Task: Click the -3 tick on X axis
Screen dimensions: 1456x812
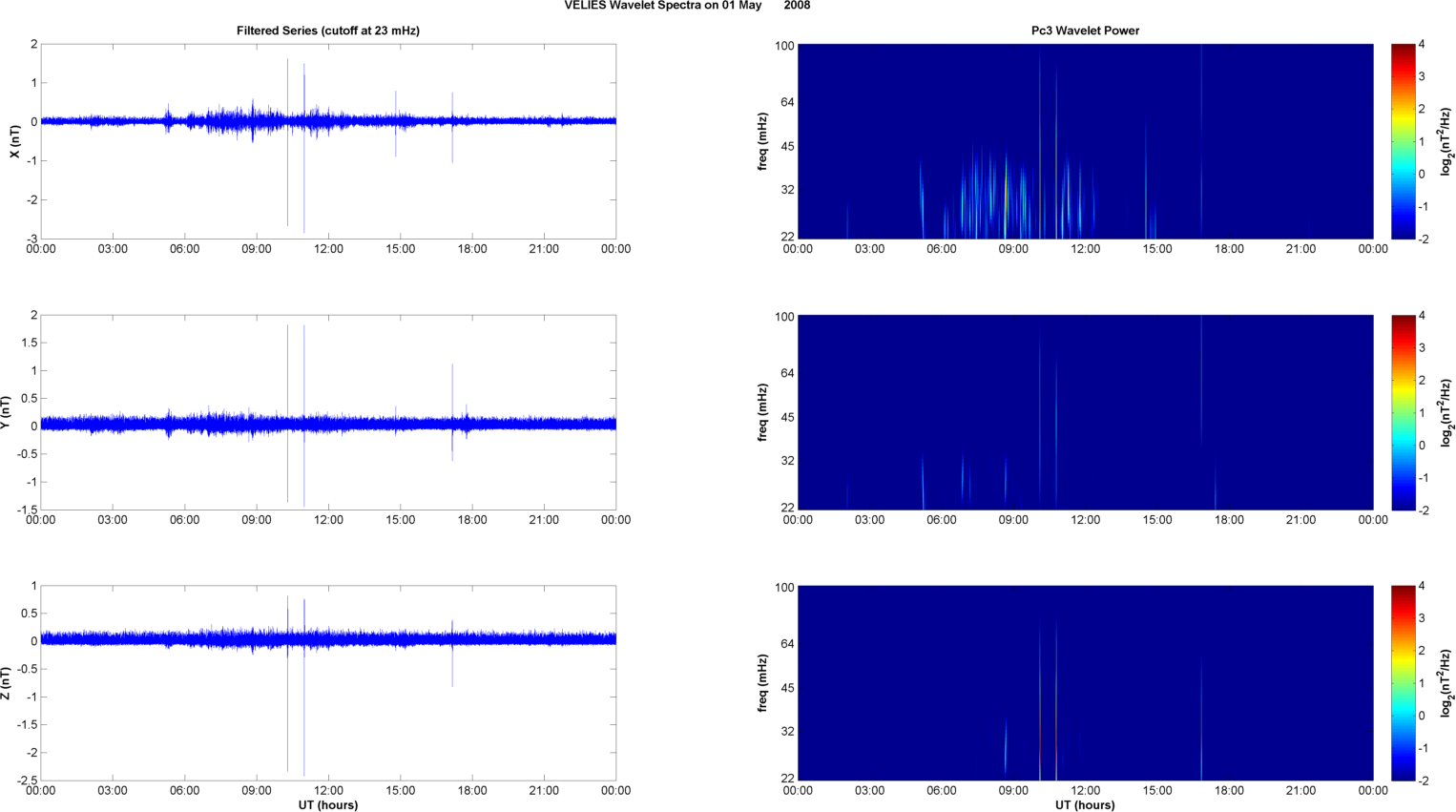Action: click(32, 239)
